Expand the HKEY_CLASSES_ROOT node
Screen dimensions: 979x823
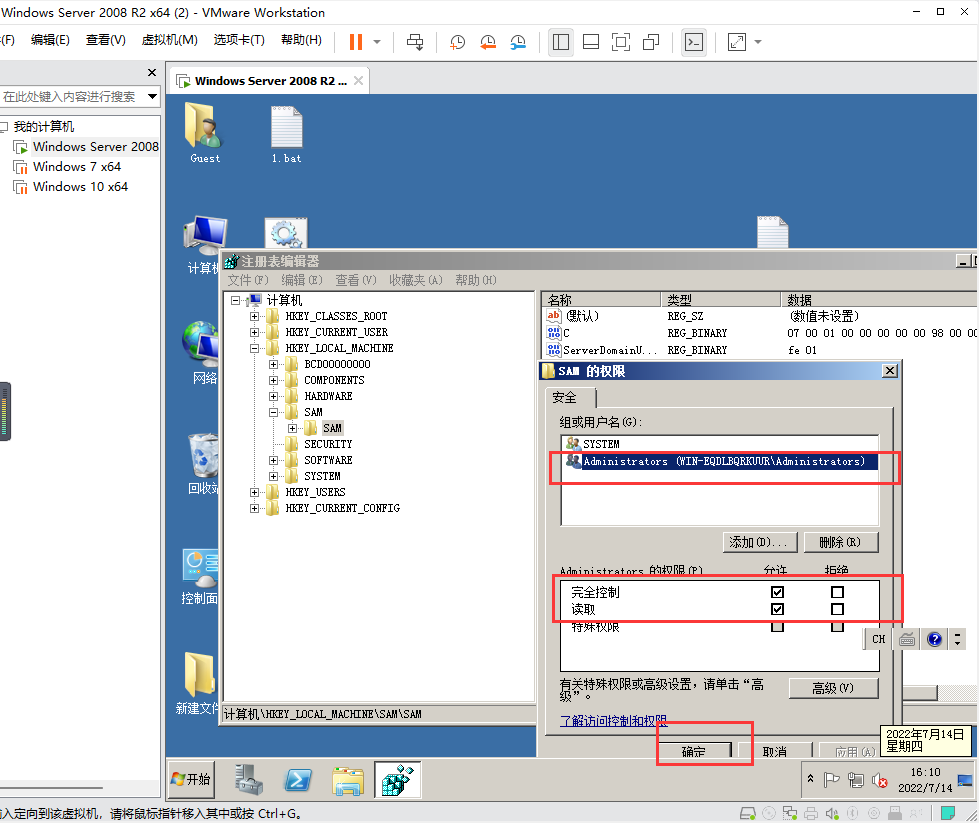tap(254, 317)
